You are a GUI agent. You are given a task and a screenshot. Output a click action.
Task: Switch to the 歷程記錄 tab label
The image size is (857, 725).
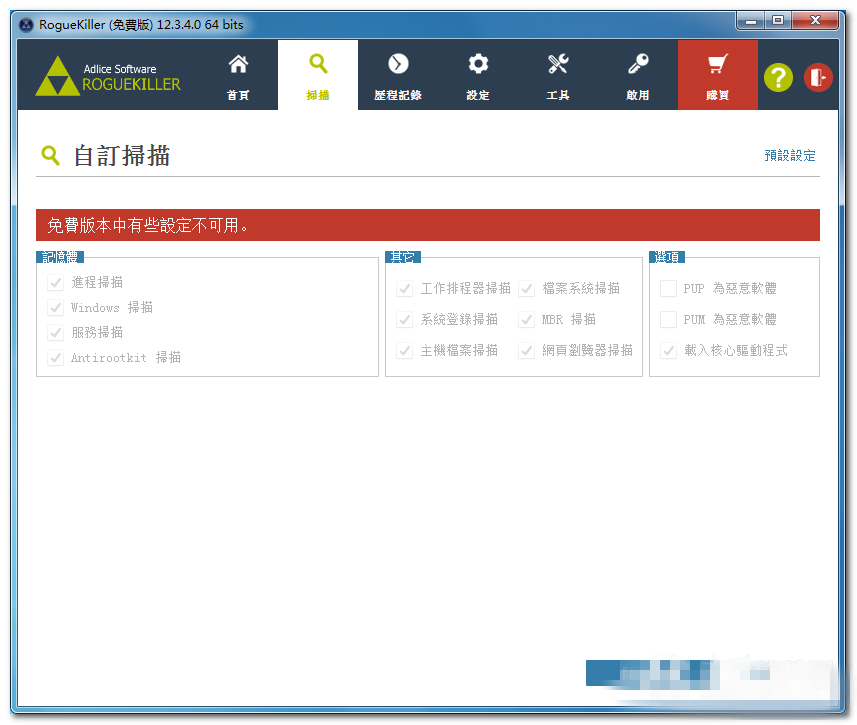[398, 95]
